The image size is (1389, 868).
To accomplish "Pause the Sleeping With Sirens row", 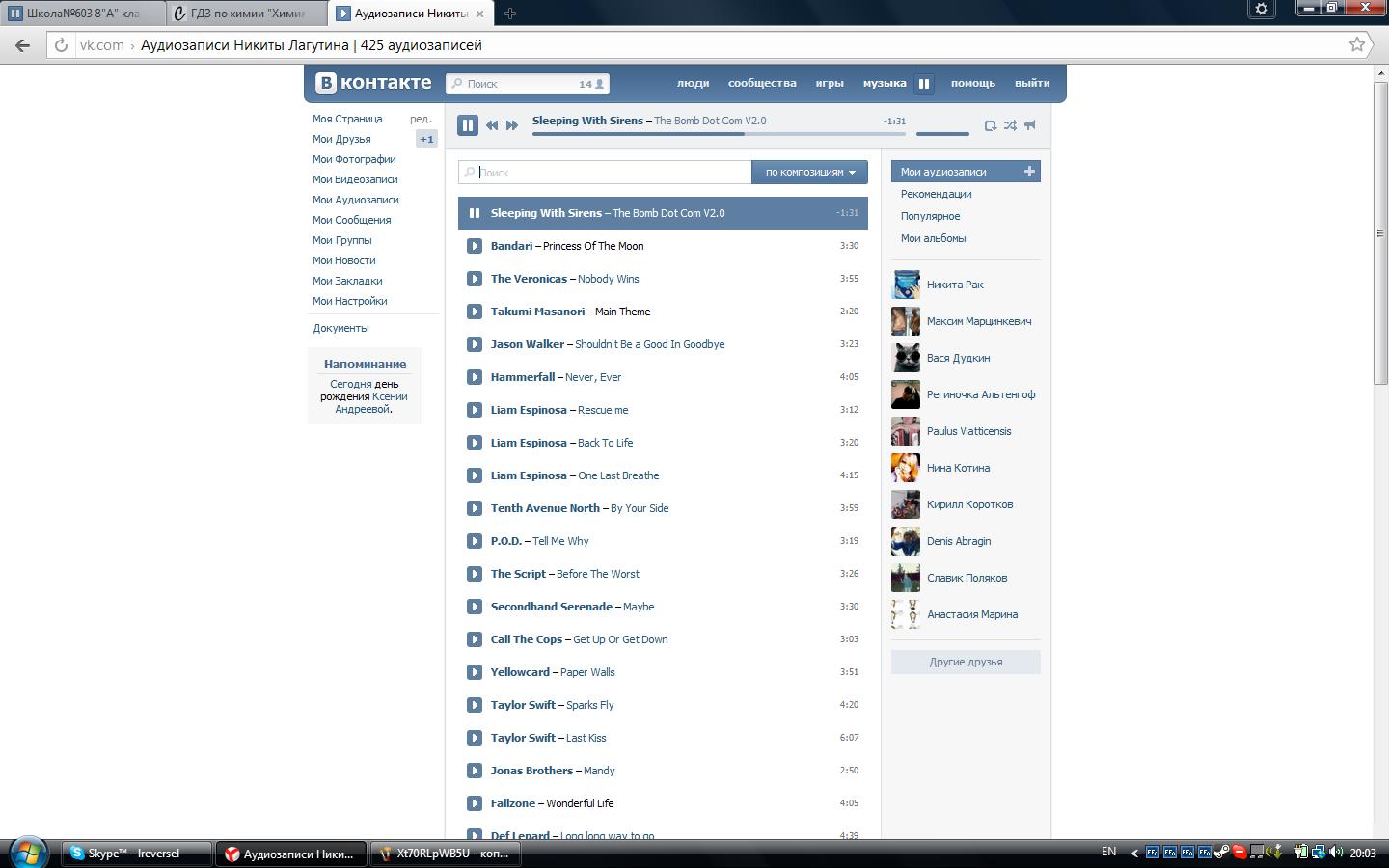I will click(x=475, y=213).
